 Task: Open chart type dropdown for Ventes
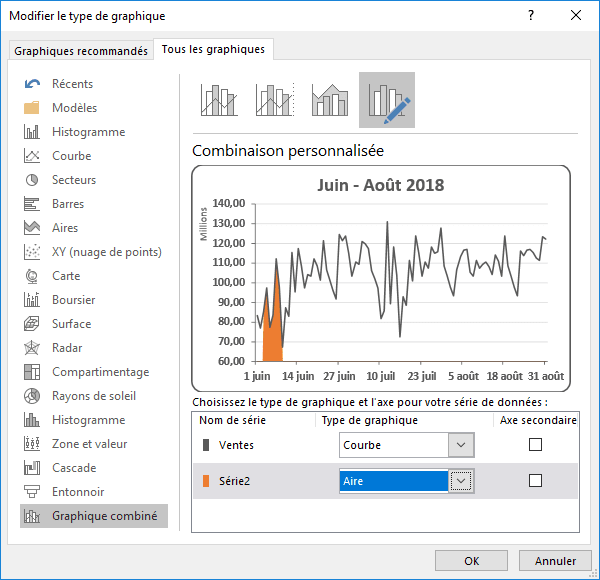[461, 445]
